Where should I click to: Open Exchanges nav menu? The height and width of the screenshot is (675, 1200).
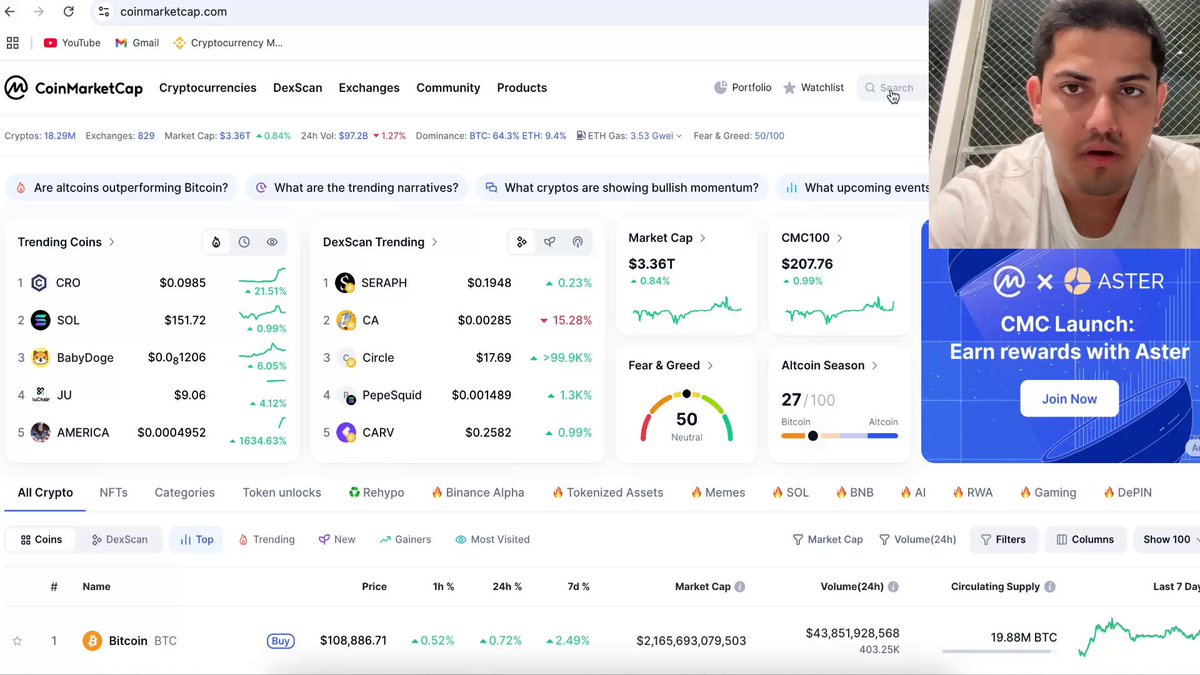point(369,88)
